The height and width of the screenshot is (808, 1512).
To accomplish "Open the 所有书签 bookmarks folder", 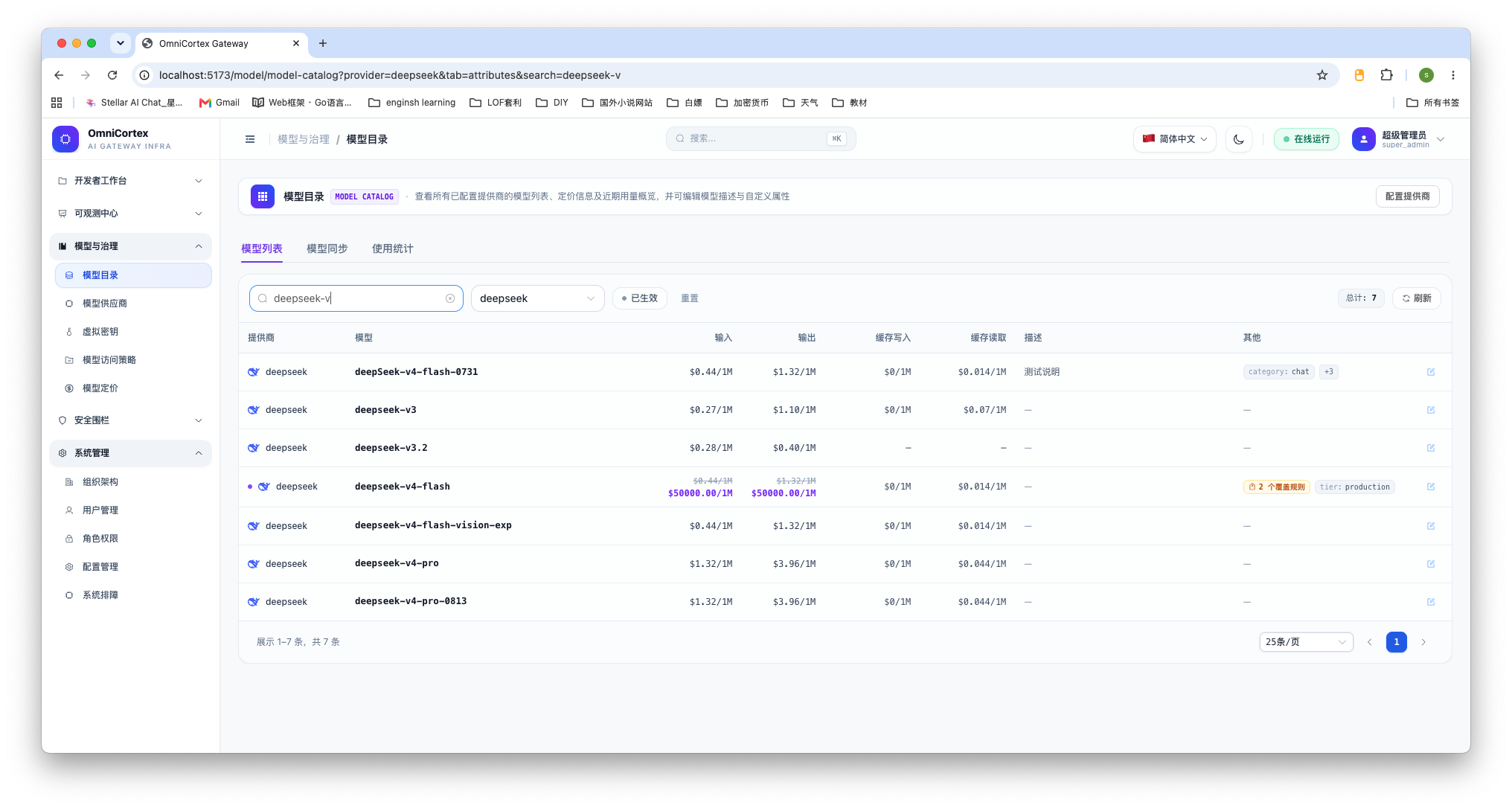I will [x=1433, y=103].
